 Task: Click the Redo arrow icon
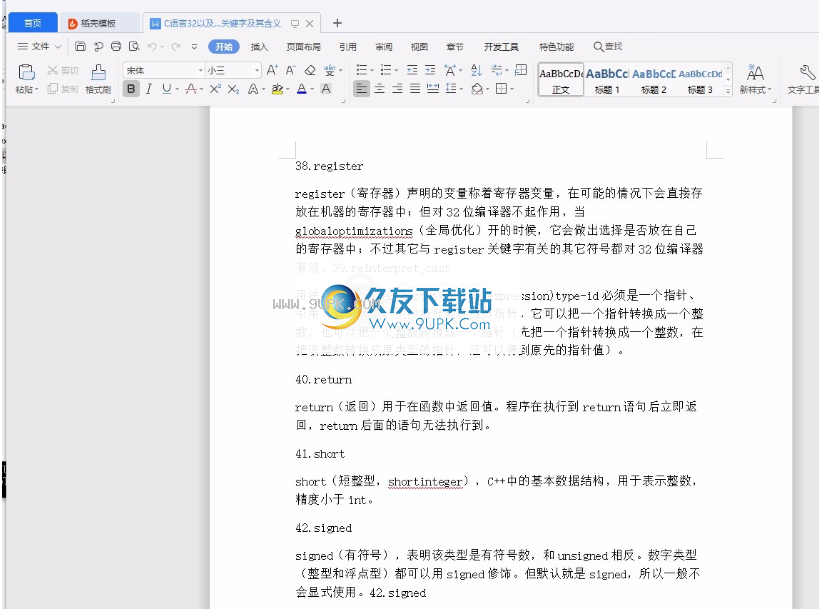coord(176,46)
